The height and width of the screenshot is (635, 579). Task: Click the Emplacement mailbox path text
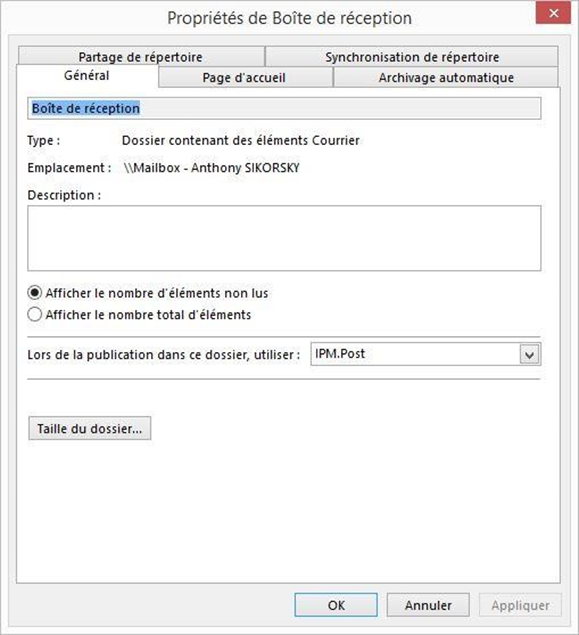212,168
